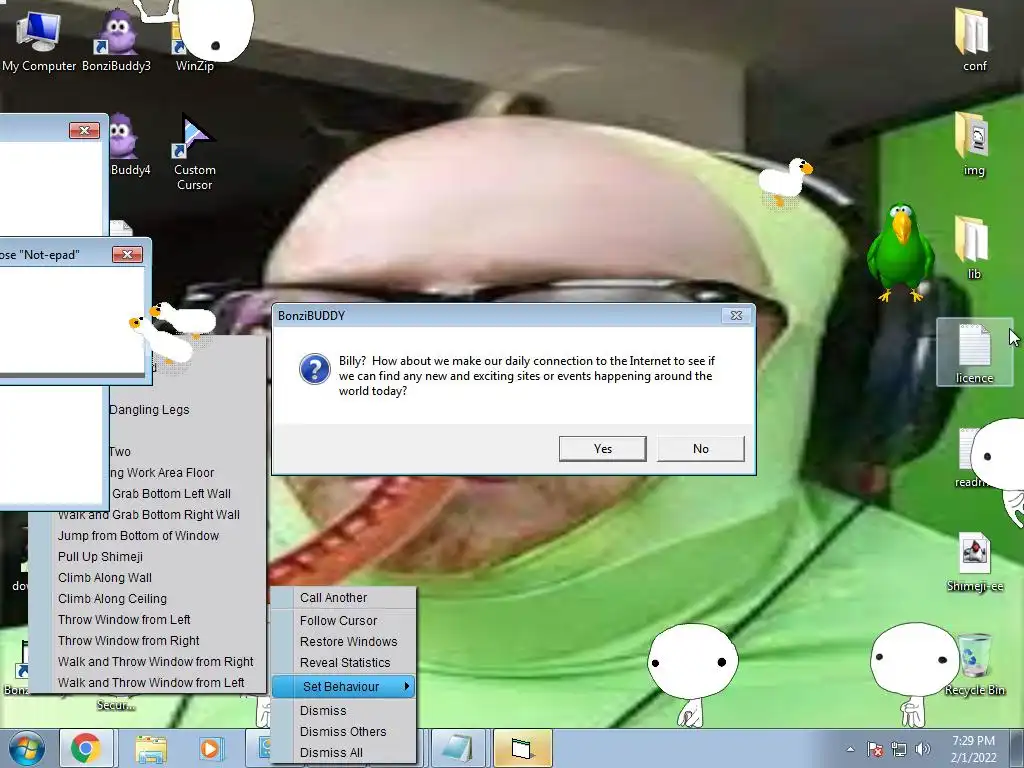The image size is (1024, 768).
Task: Open the lib folder on desktop
Action: coord(974,248)
